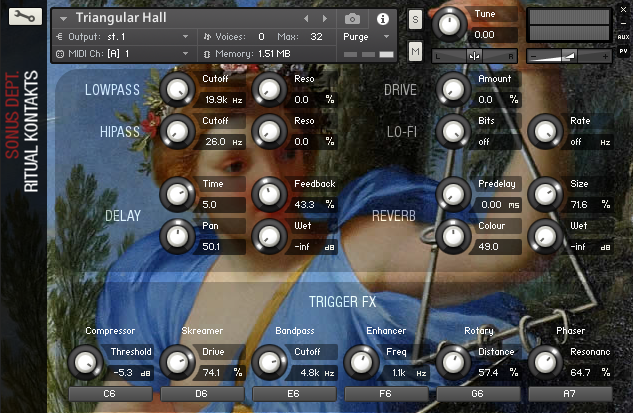The width and height of the screenshot is (633, 413).
Task: Click the Lo-Fi Bits knob
Action: click(453, 132)
